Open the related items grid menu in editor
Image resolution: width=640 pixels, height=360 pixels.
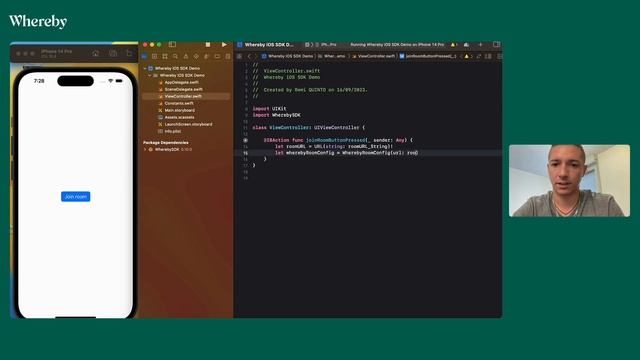239,56
